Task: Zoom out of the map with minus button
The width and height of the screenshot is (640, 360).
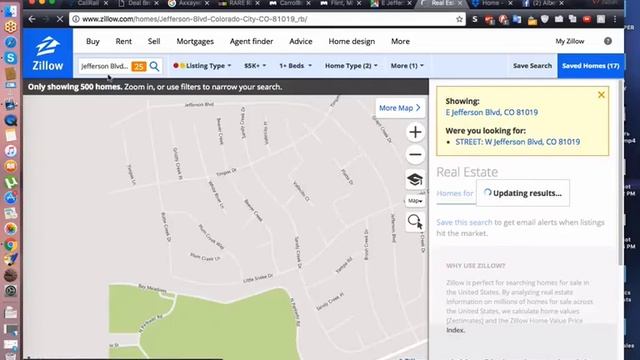Action: pos(415,155)
